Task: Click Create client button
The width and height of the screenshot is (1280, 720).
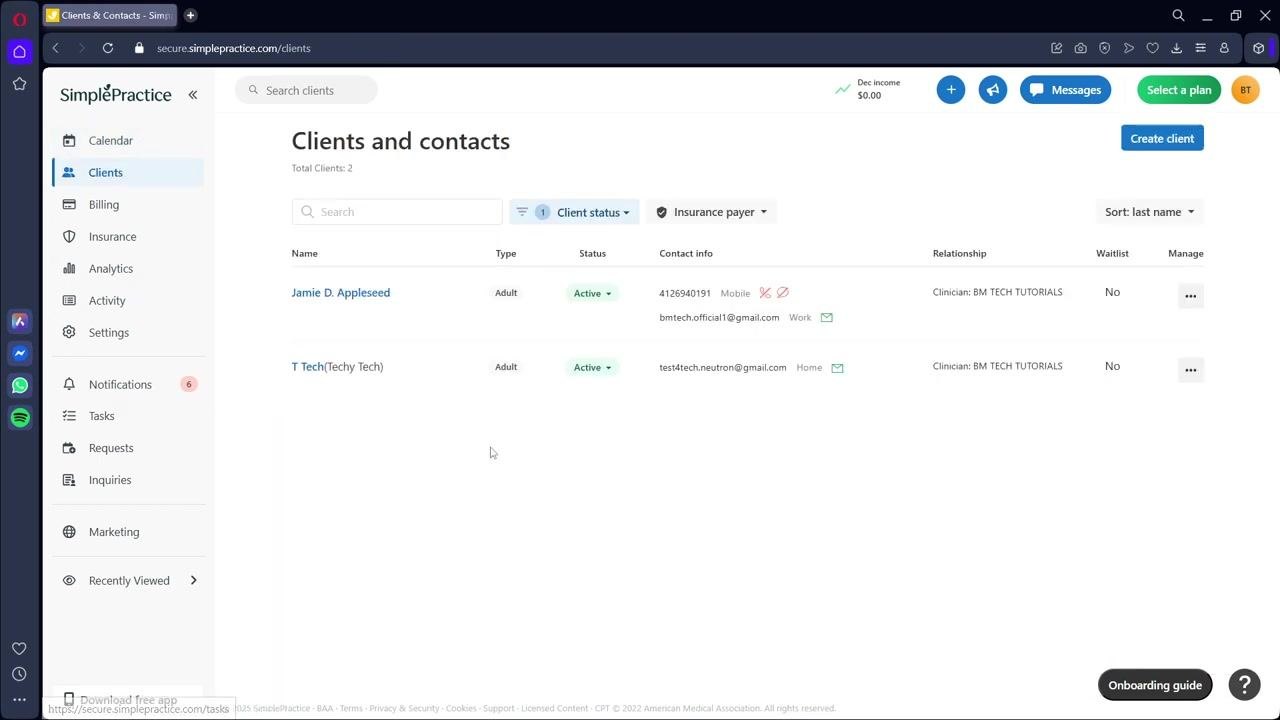Action: 1162,139
